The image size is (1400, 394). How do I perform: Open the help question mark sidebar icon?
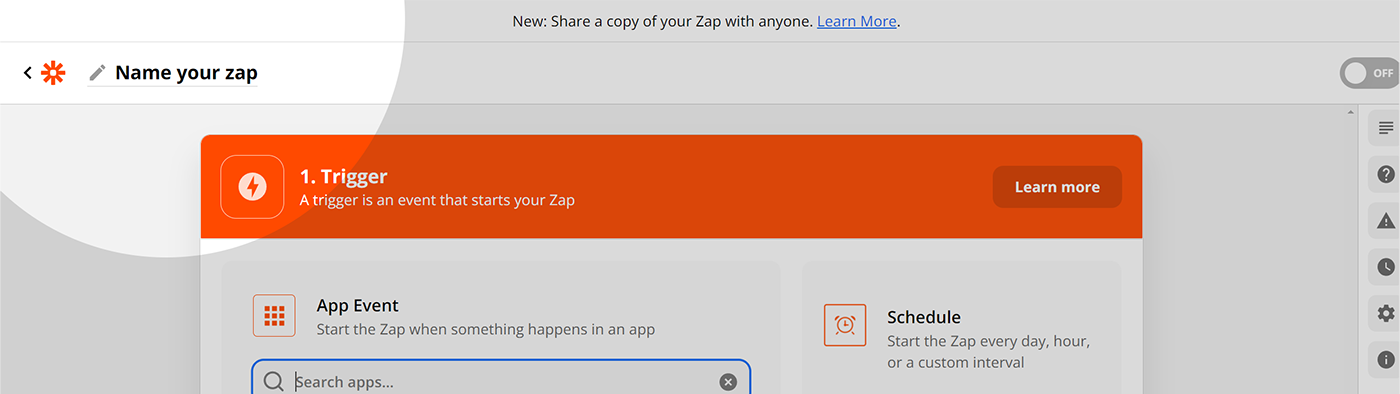[1386, 175]
